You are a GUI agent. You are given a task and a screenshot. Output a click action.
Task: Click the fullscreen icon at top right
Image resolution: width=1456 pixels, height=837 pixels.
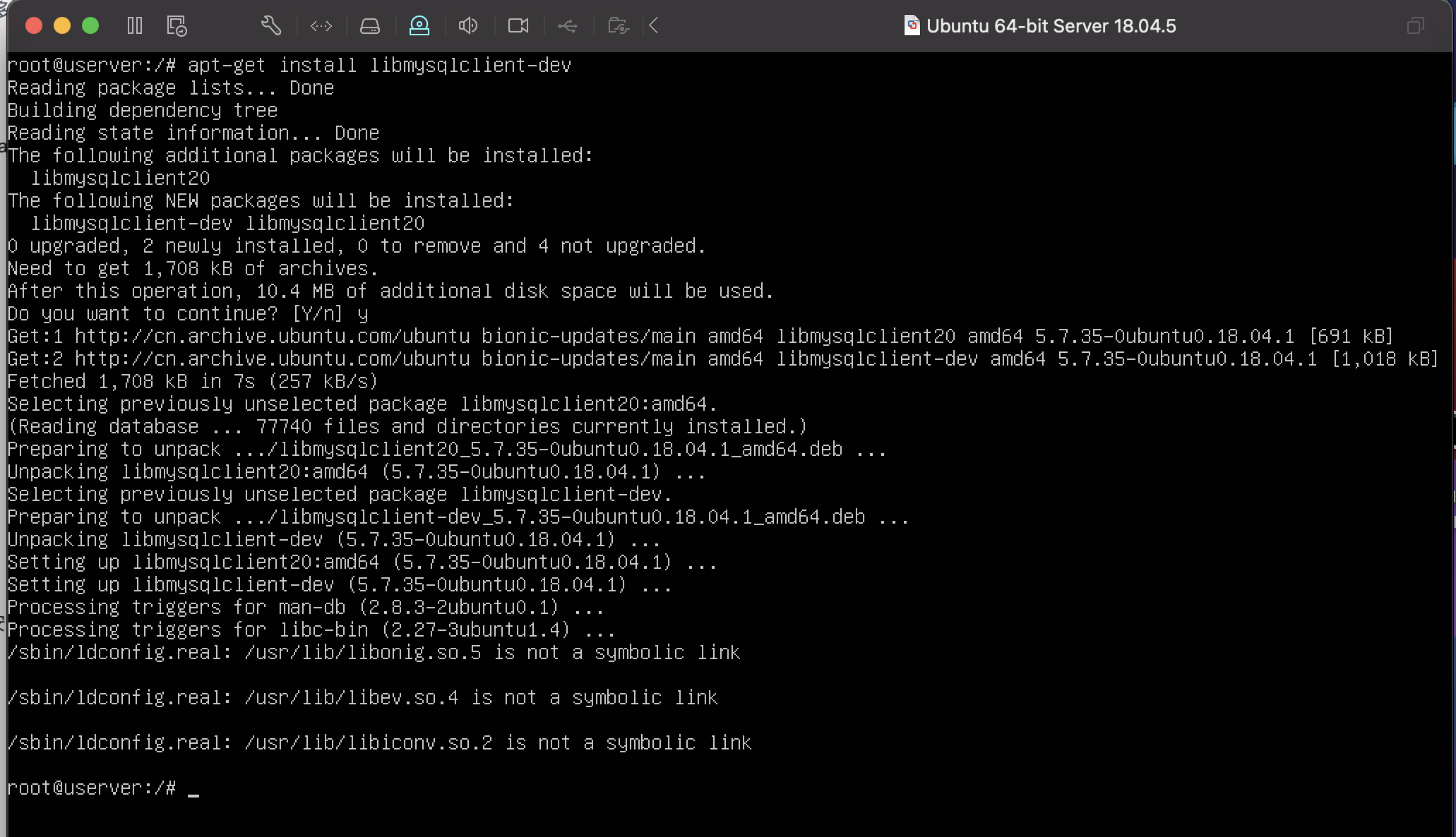[1416, 25]
